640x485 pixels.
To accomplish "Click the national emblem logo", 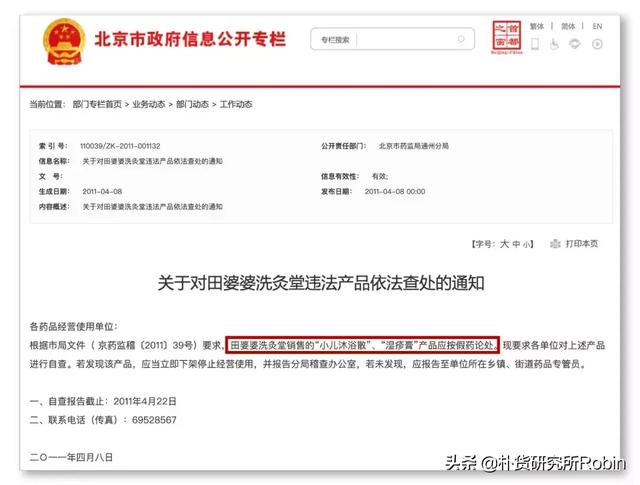I will (63, 42).
